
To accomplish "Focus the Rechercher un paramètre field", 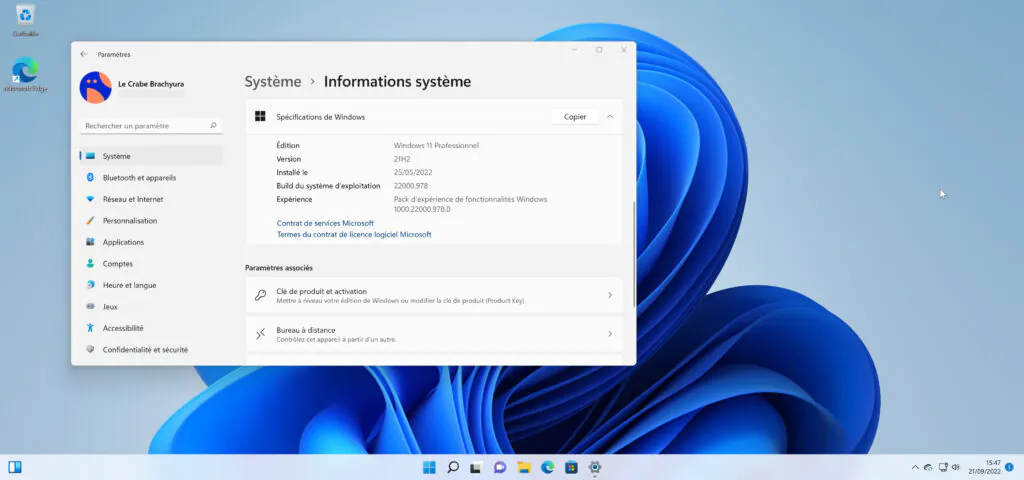I will (x=152, y=125).
